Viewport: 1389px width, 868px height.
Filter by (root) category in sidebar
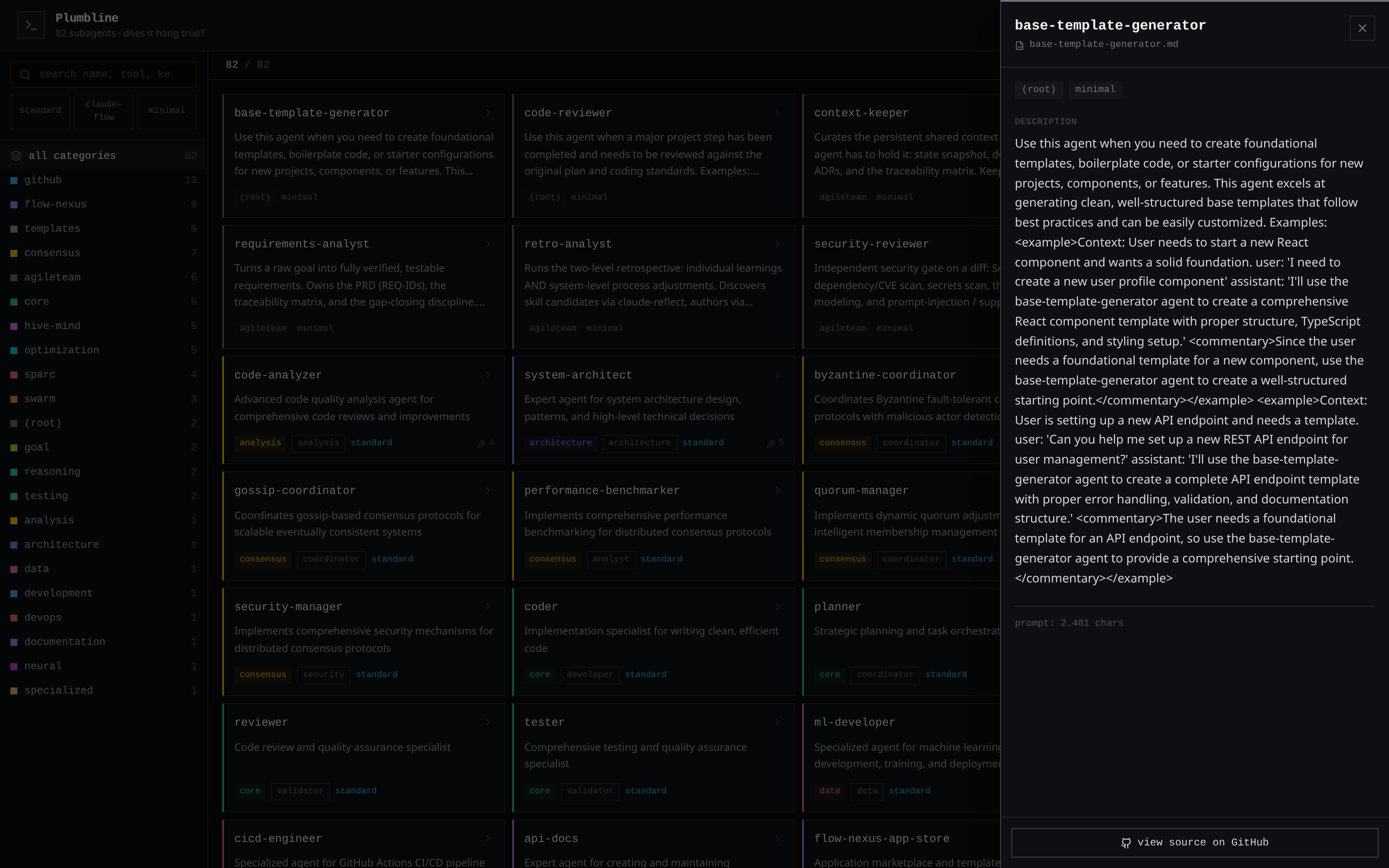coord(104,423)
